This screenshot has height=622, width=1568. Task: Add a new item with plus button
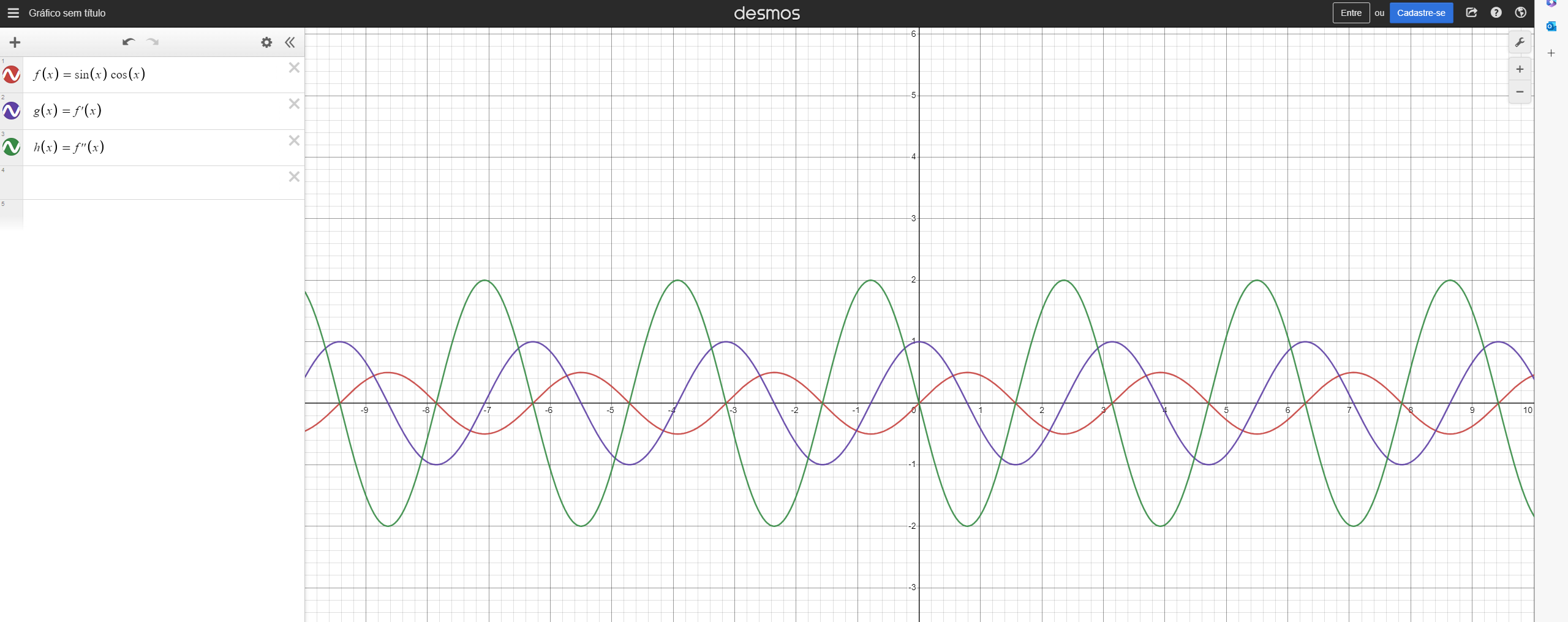coord(15,42)
